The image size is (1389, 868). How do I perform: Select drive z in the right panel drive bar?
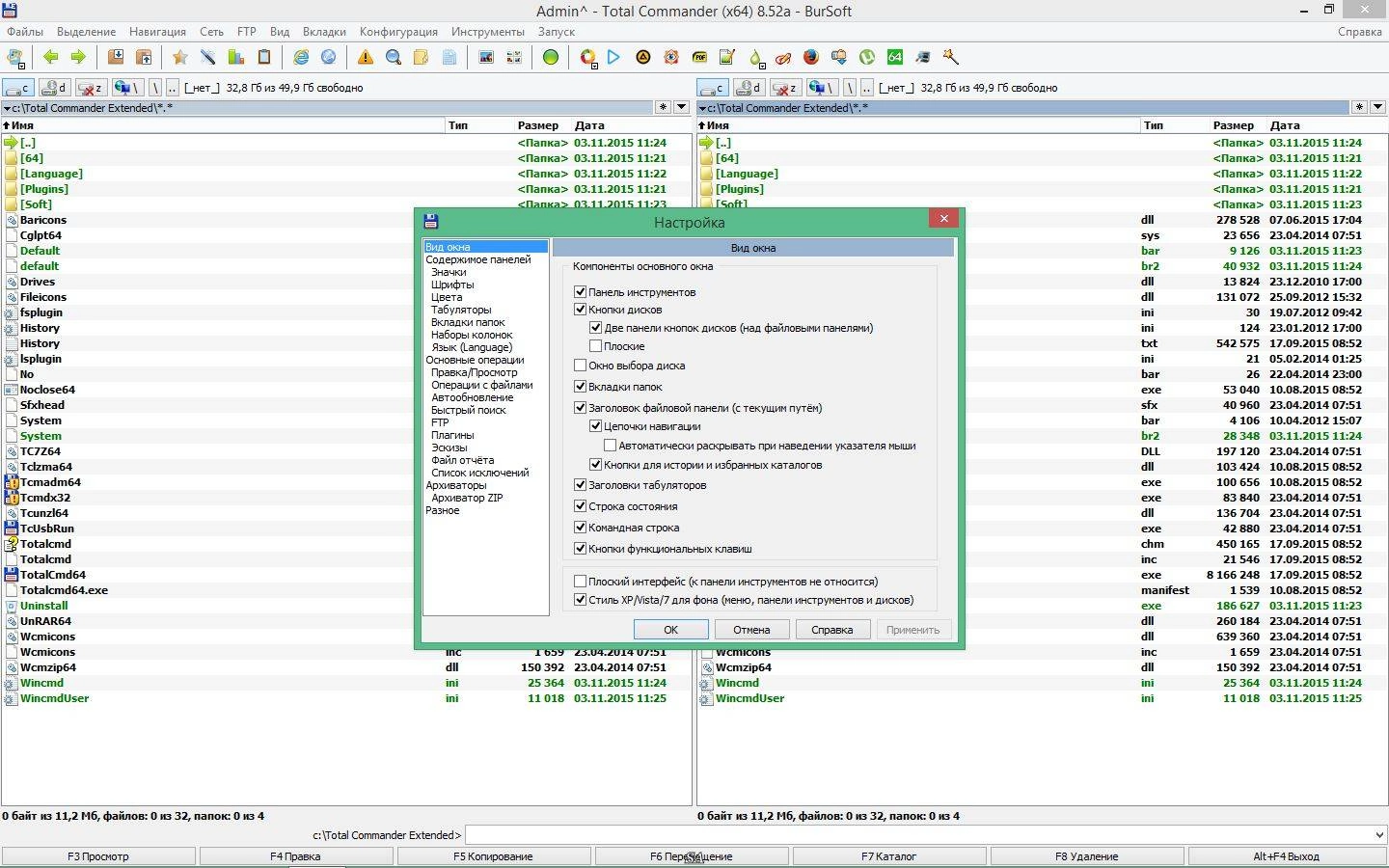point(786,88)
